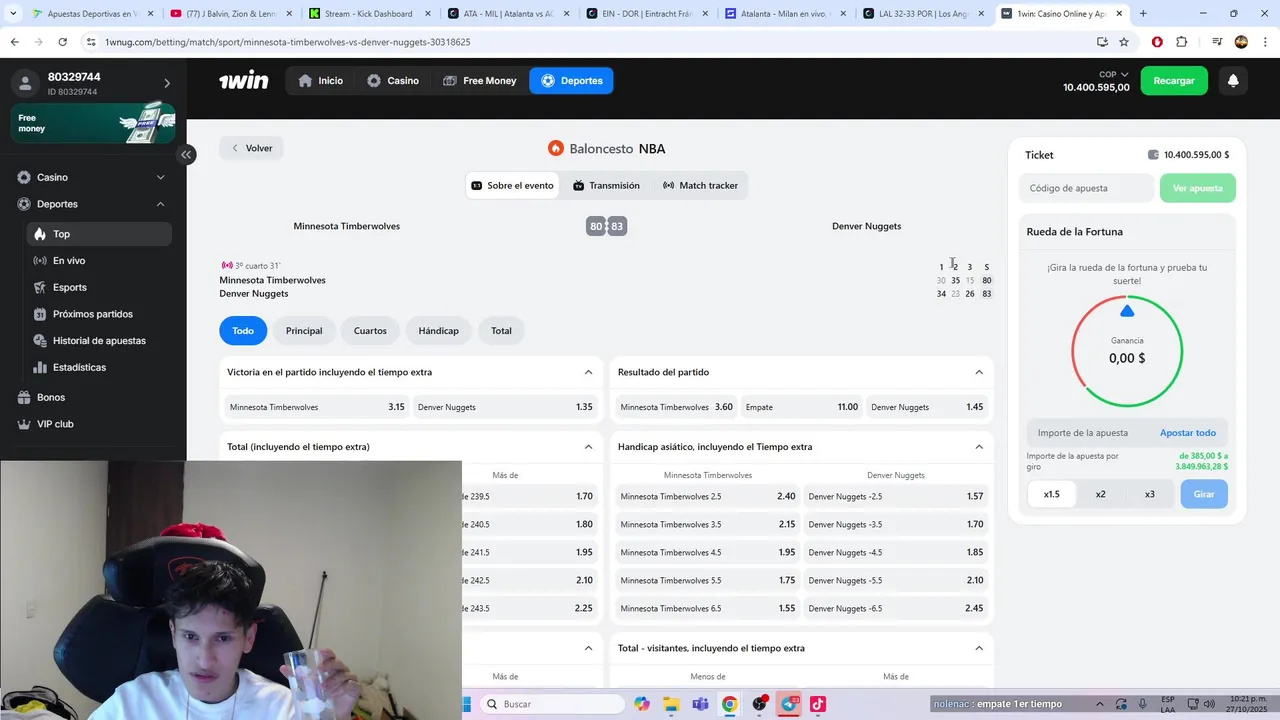Select Denver Nuggets 1.45 result odds
Image resolution: width=1280 pixels, height=720 pixels.
coord(927,407)
